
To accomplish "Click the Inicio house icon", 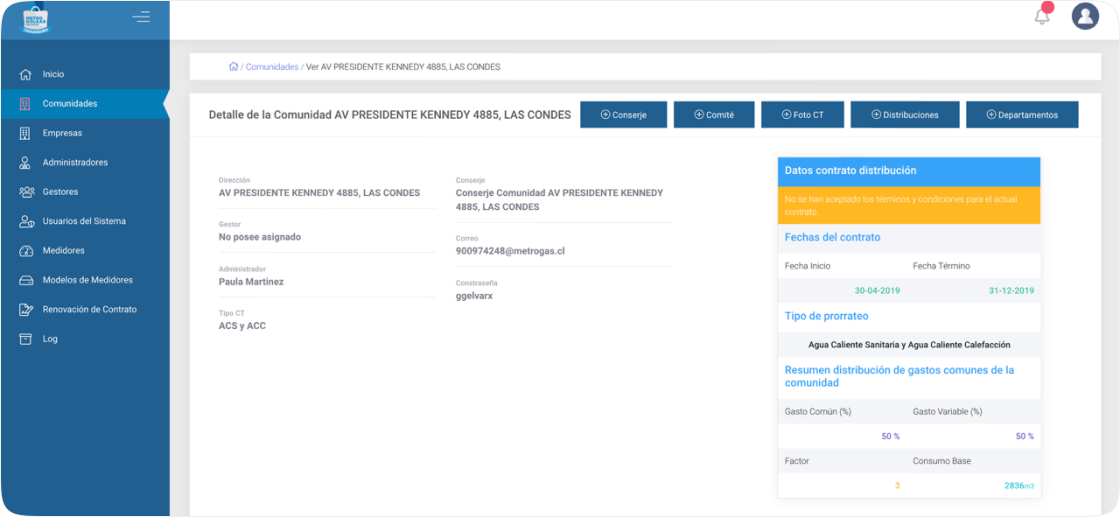I will (x=26, y=74).
